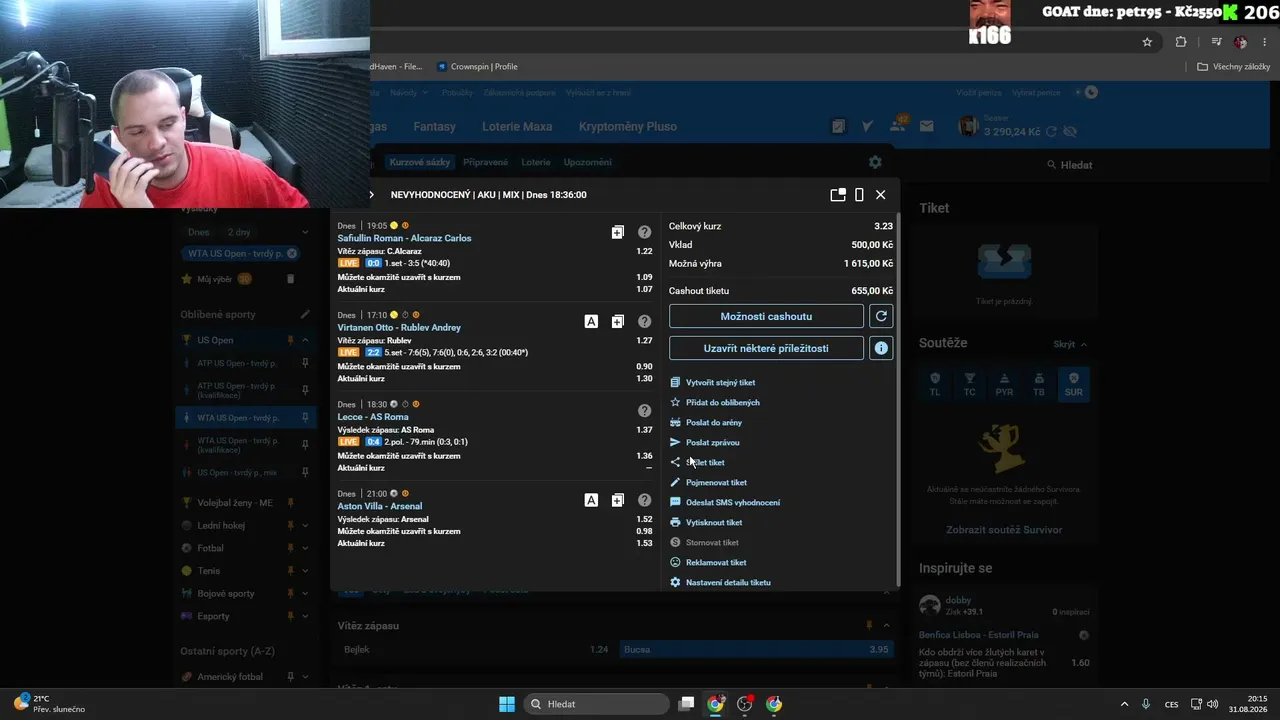Open Chrome extensions puzzle icon
This screenshot has width=1280, height=720.
[1181, 42]
